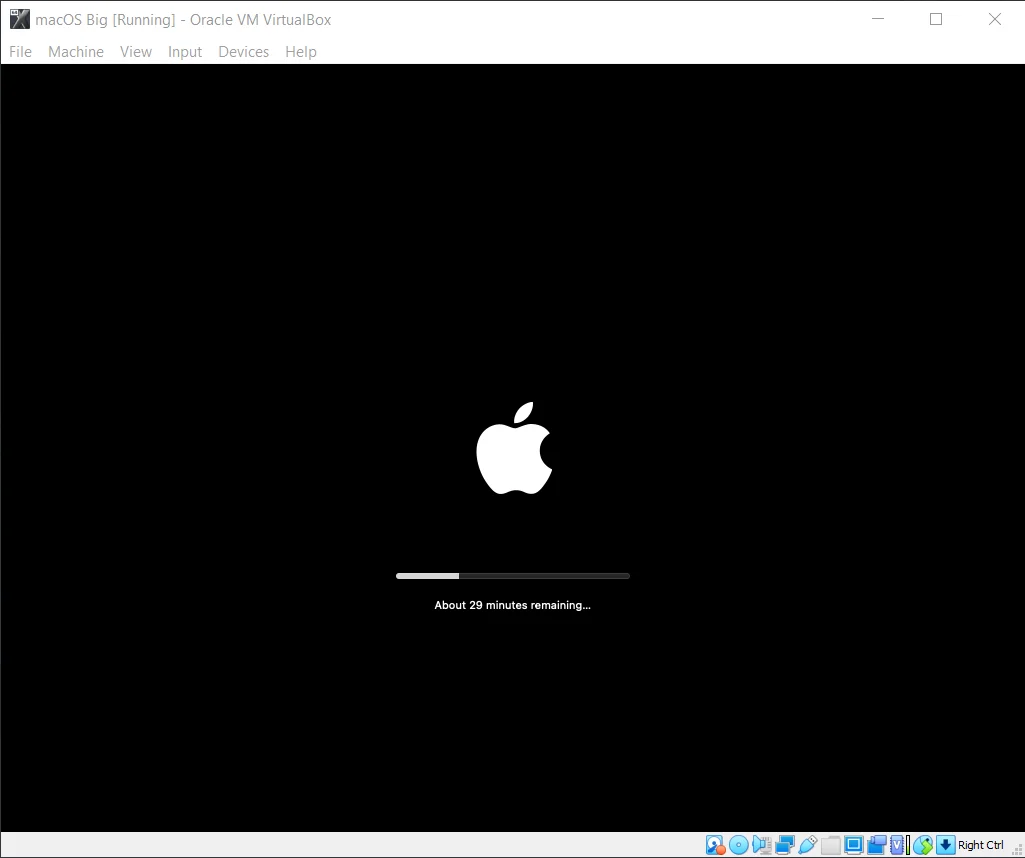Minimize the VirtualBox window
This screenshot has height=858, width=1025.
tap(878, 19)
